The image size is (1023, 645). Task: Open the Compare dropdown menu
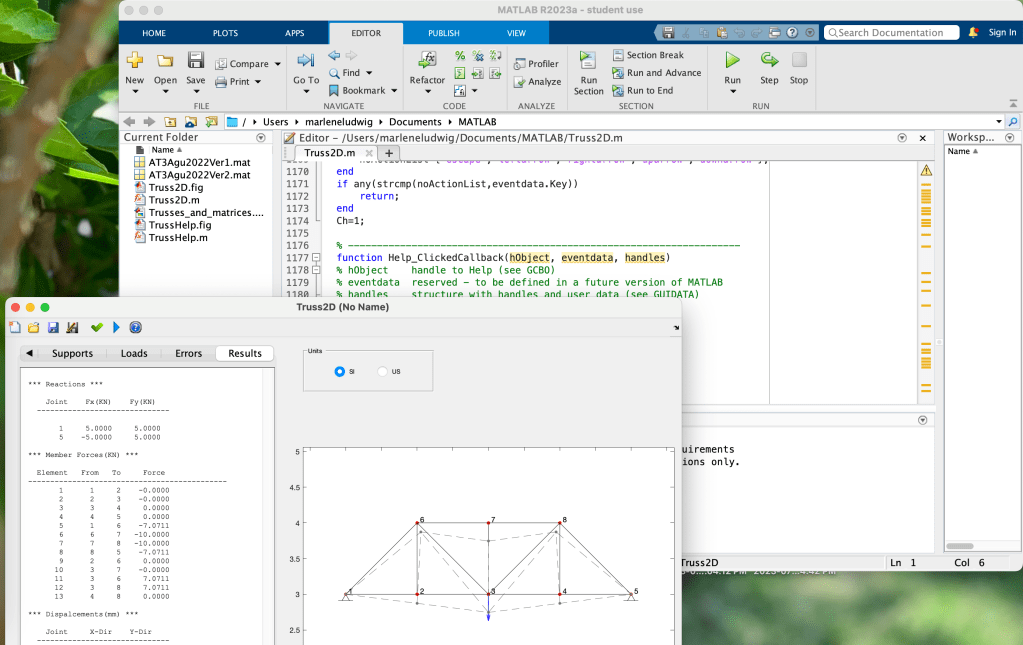[x=278, y=64]
